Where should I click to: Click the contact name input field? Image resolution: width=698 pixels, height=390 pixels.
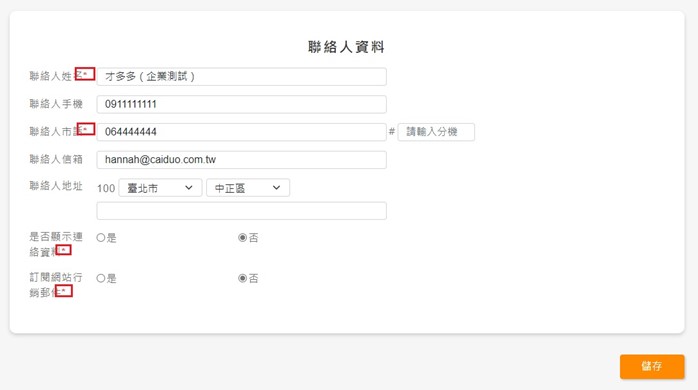coord(241,77)
